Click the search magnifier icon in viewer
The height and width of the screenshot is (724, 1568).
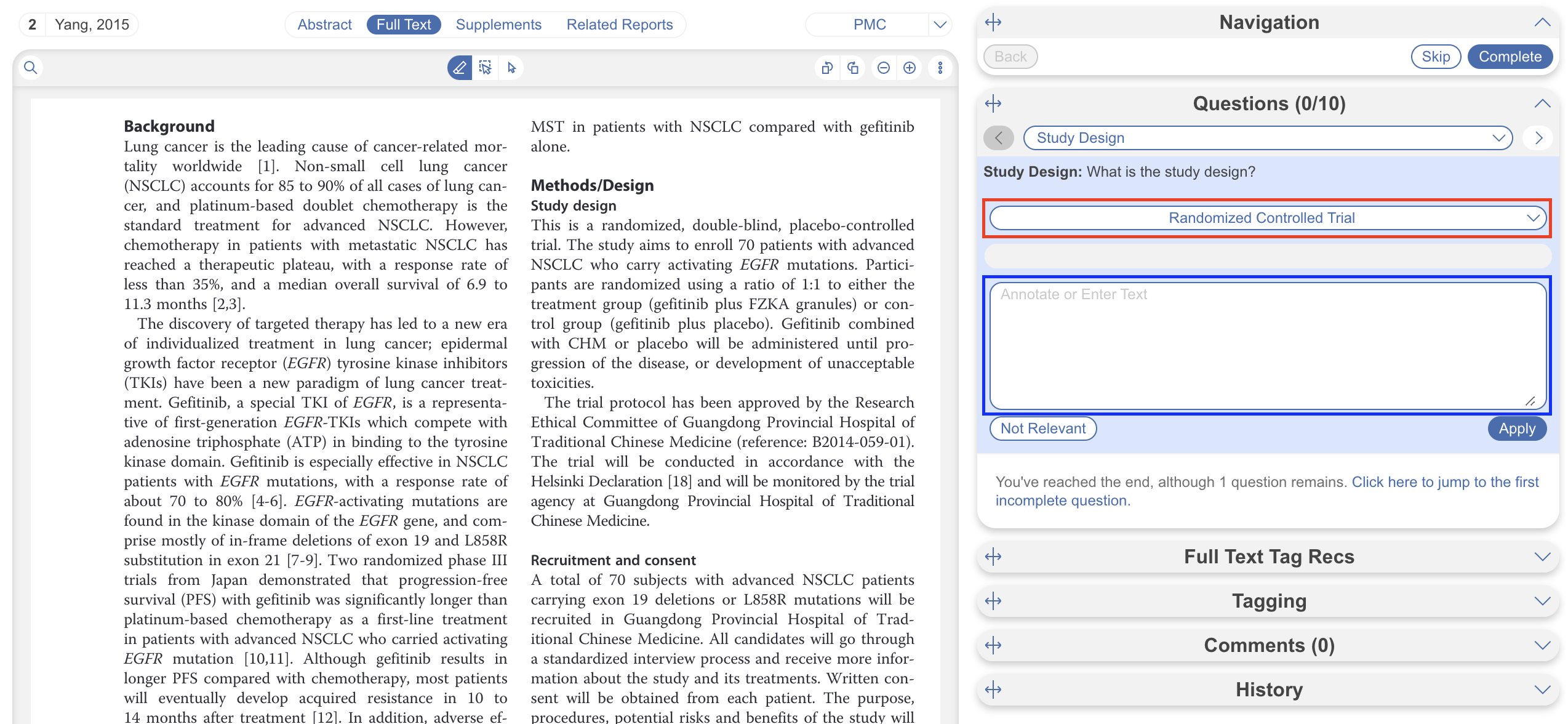pyautogui.click(x=30, y=68)
